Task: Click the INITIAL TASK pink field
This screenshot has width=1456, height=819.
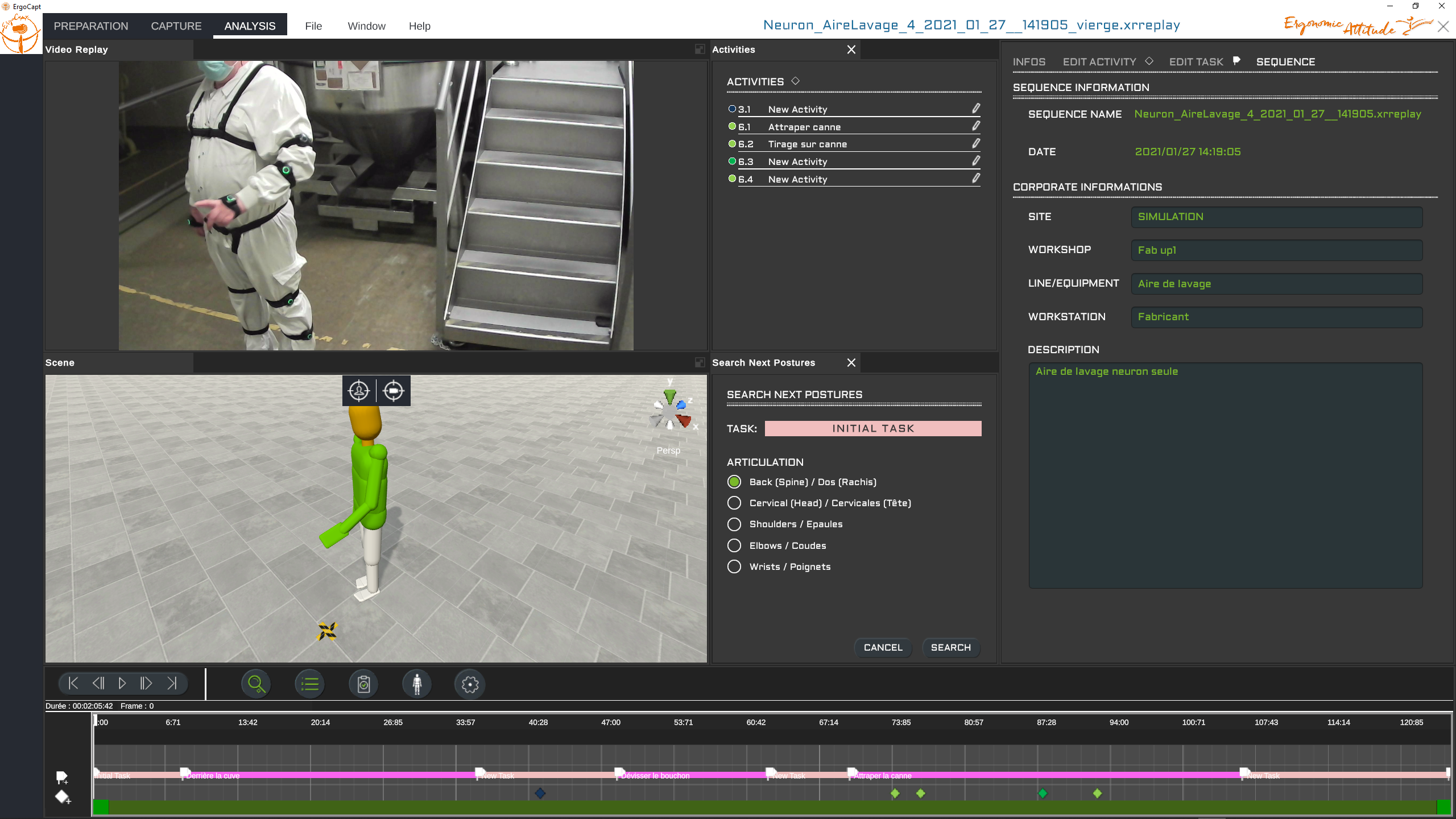Action: (x=873, y=428)
